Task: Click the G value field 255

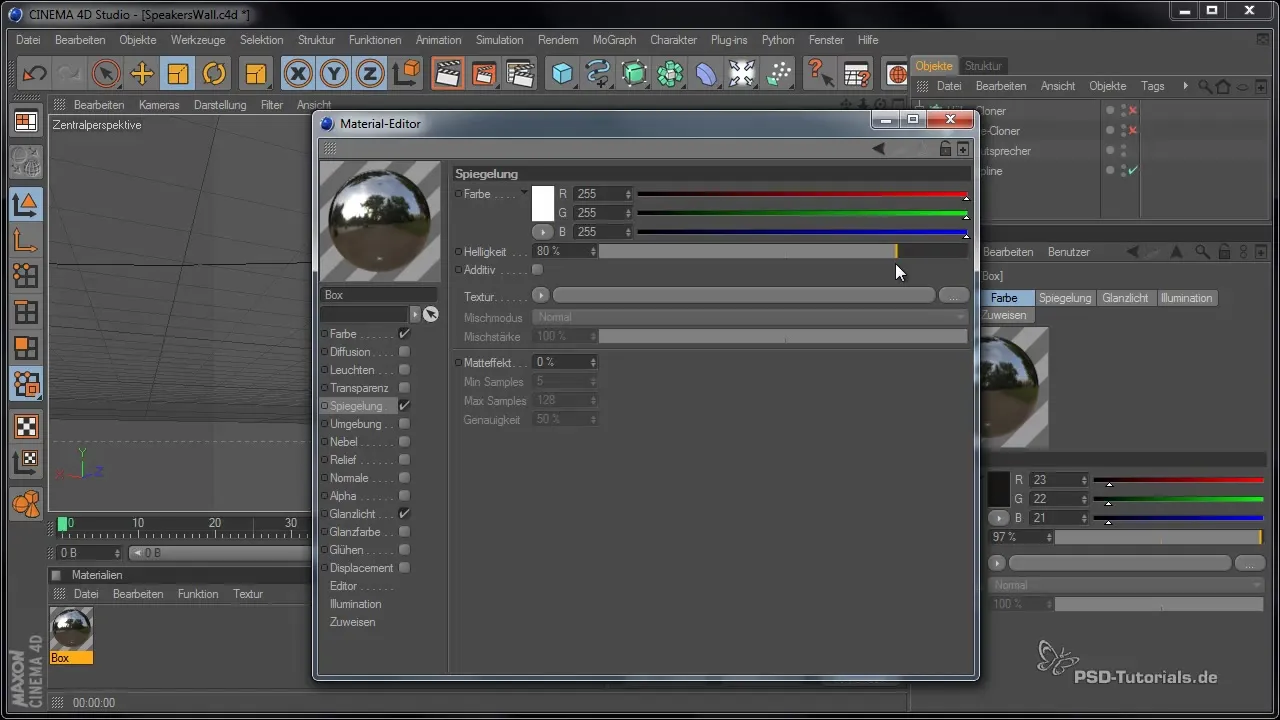Action: tap(597, 213)
